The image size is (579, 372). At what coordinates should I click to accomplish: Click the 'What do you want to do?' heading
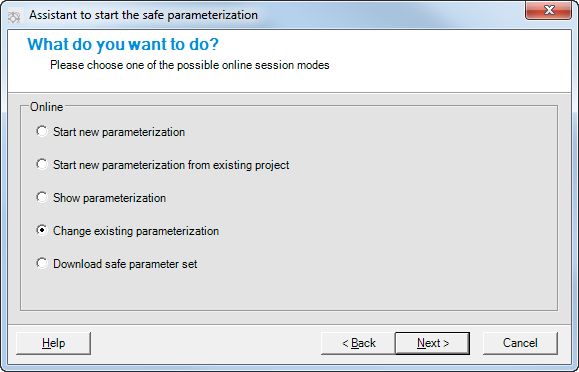click(123, 44)
